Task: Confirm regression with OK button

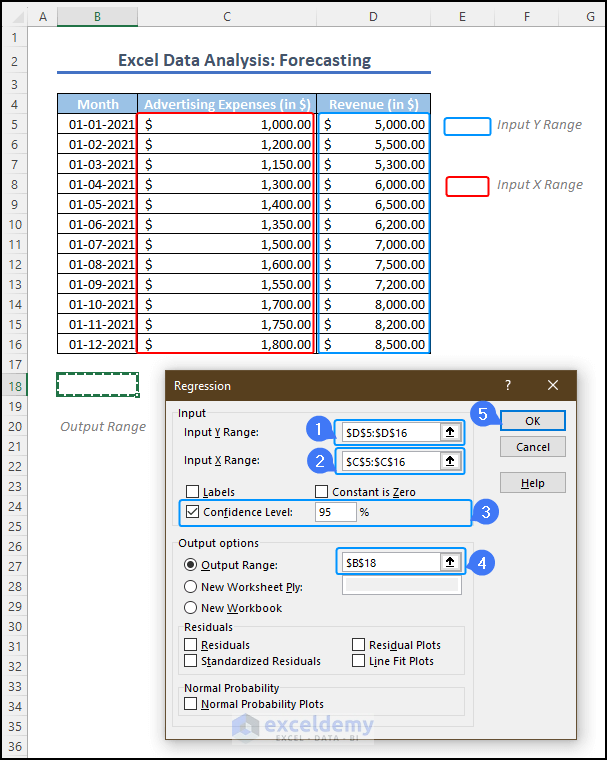Action: coord(532,421)
